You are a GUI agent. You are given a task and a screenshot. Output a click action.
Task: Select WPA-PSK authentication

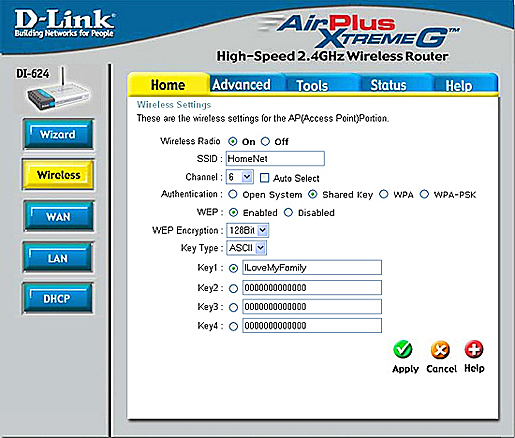424,194
